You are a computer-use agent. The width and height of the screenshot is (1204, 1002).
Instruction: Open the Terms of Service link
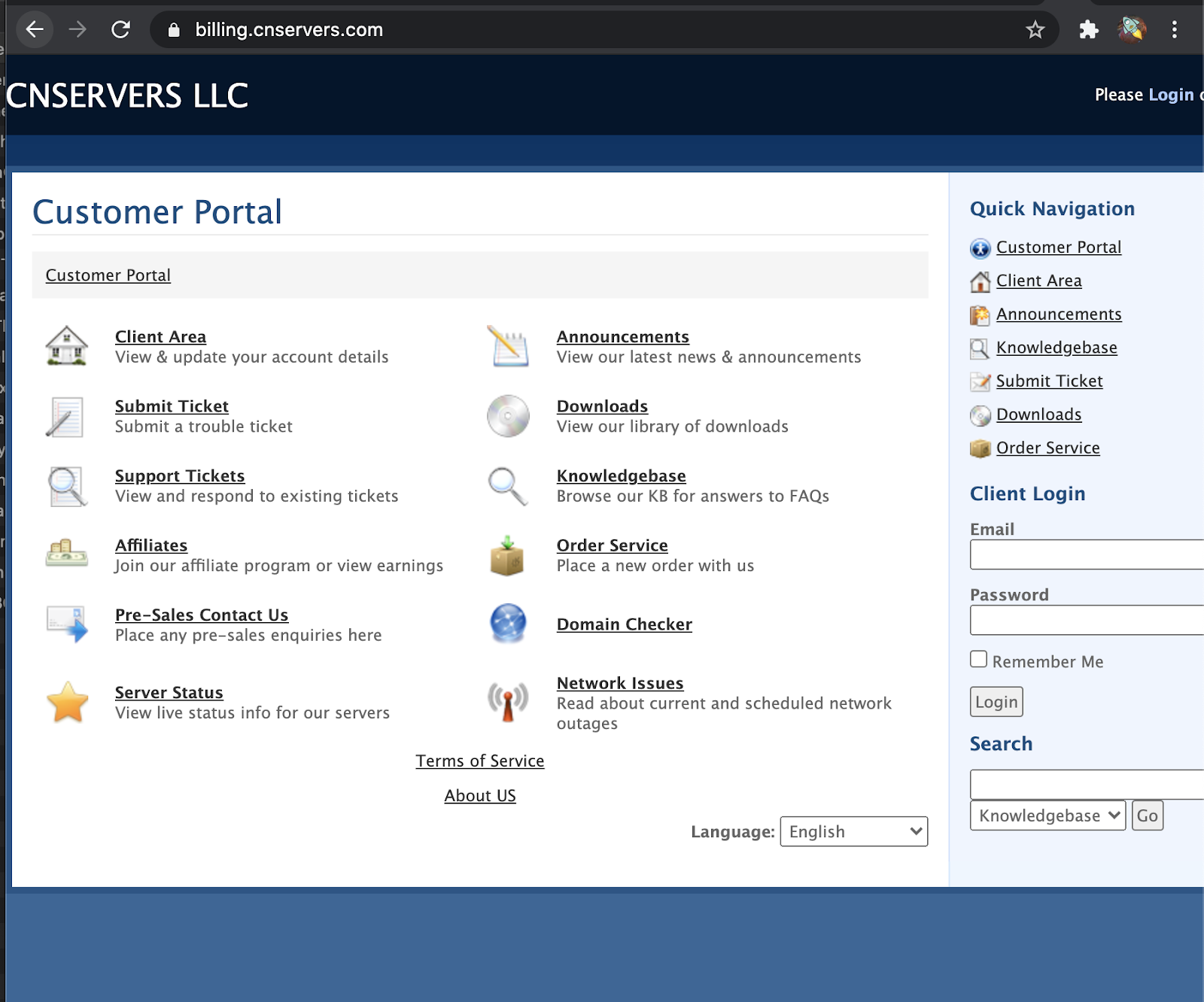(x=480, y=761)
